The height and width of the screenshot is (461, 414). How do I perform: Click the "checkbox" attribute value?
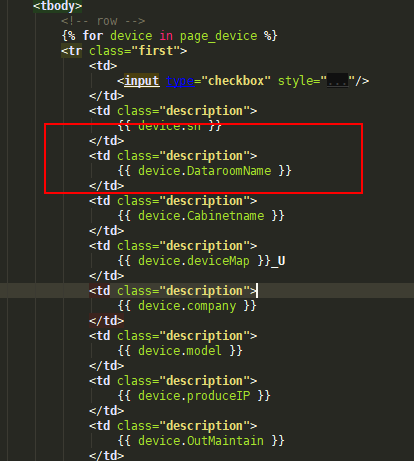coord(236,81)
